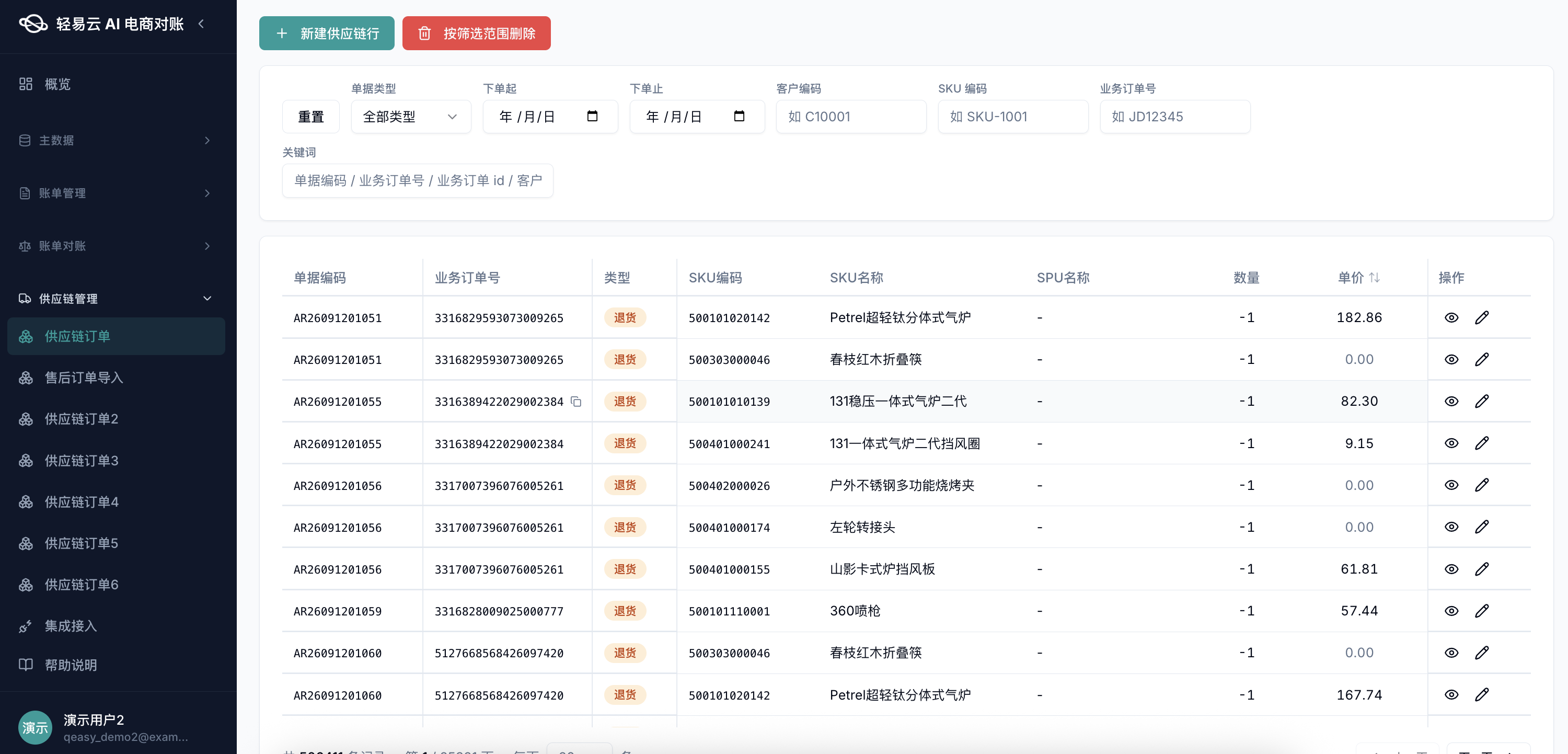Expand the 账单管理 menu

(x=116, y=193)
